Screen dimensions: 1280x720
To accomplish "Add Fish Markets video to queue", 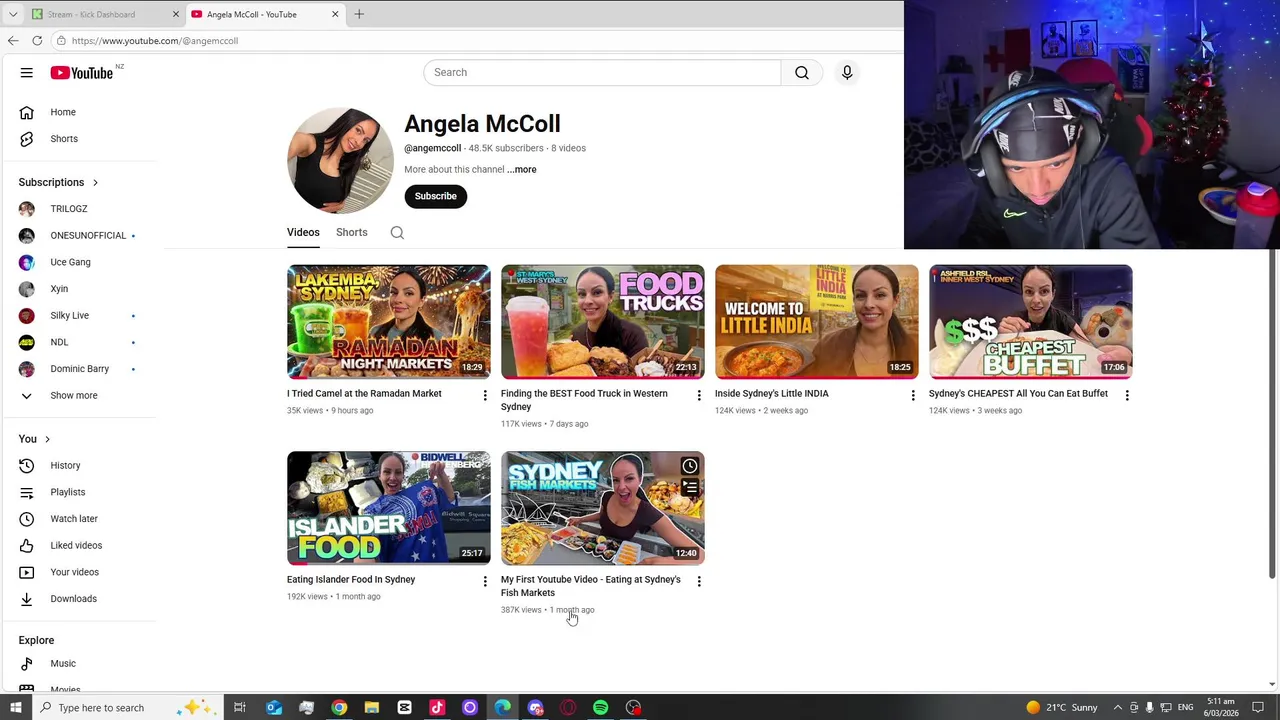I will pos(690,488).
